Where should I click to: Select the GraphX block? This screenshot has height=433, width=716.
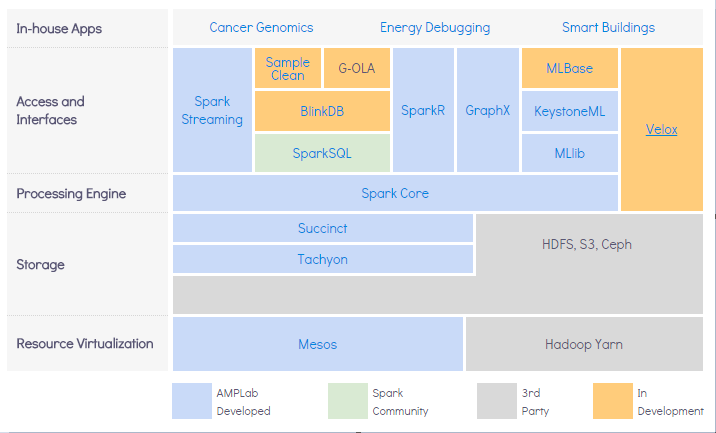[488, 110]
